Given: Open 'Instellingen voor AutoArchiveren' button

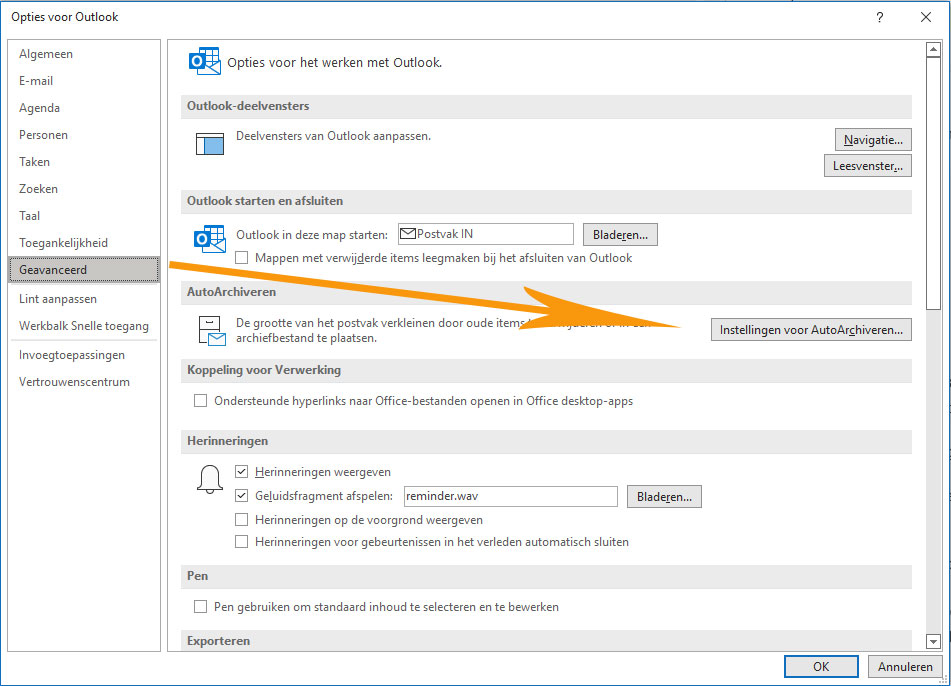Looking at the screenshot, I should pos(810,329).
